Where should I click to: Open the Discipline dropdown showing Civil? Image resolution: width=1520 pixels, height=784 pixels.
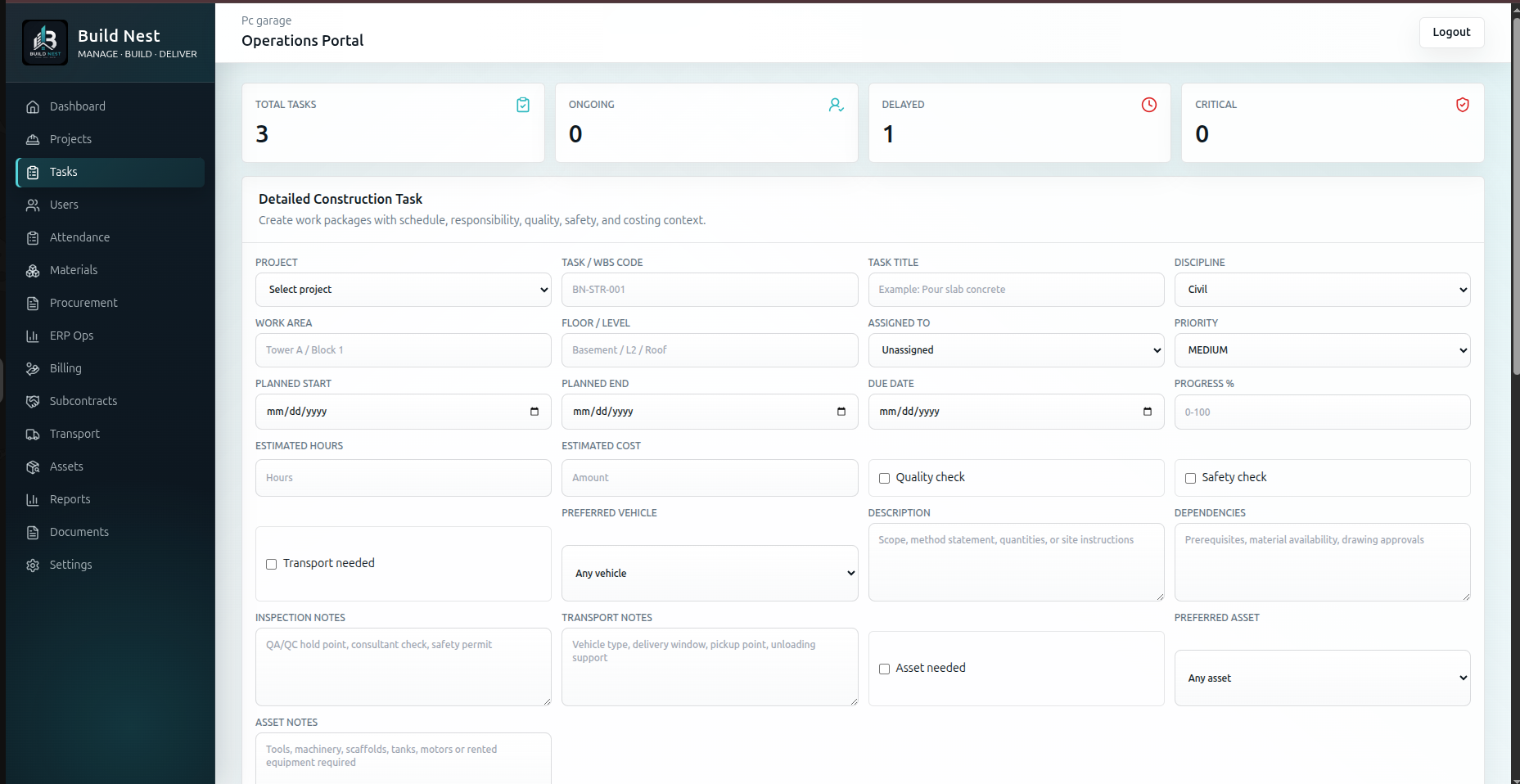1322,290
